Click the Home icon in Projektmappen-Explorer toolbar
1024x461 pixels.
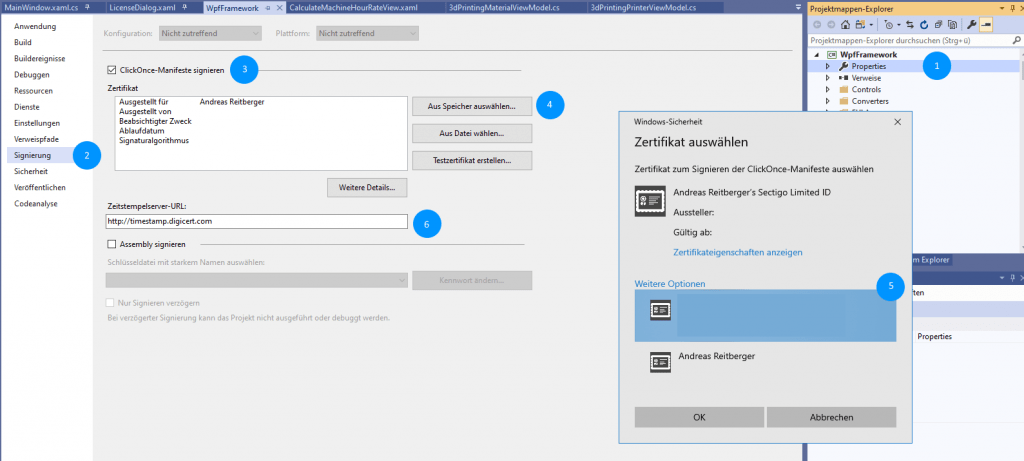click(x=845, y=24)
